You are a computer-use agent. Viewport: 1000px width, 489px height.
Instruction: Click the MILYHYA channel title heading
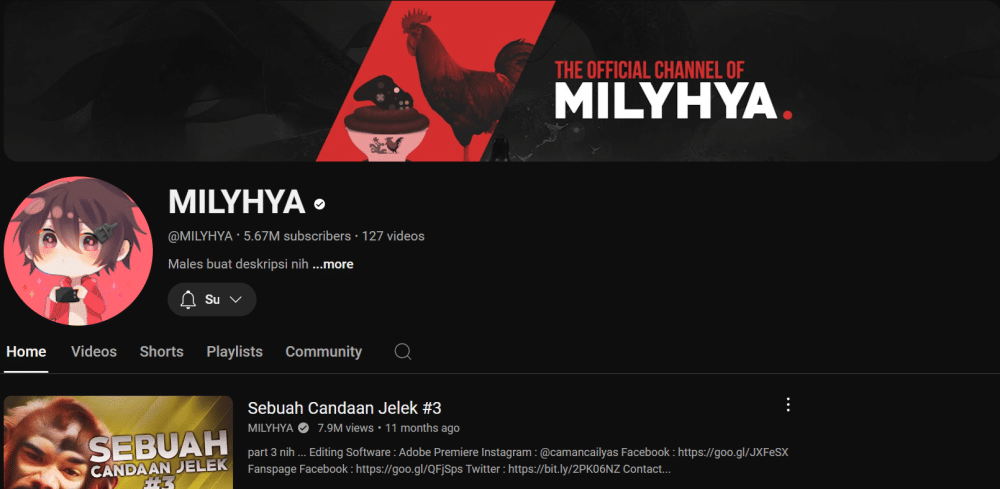coord(237,202)
